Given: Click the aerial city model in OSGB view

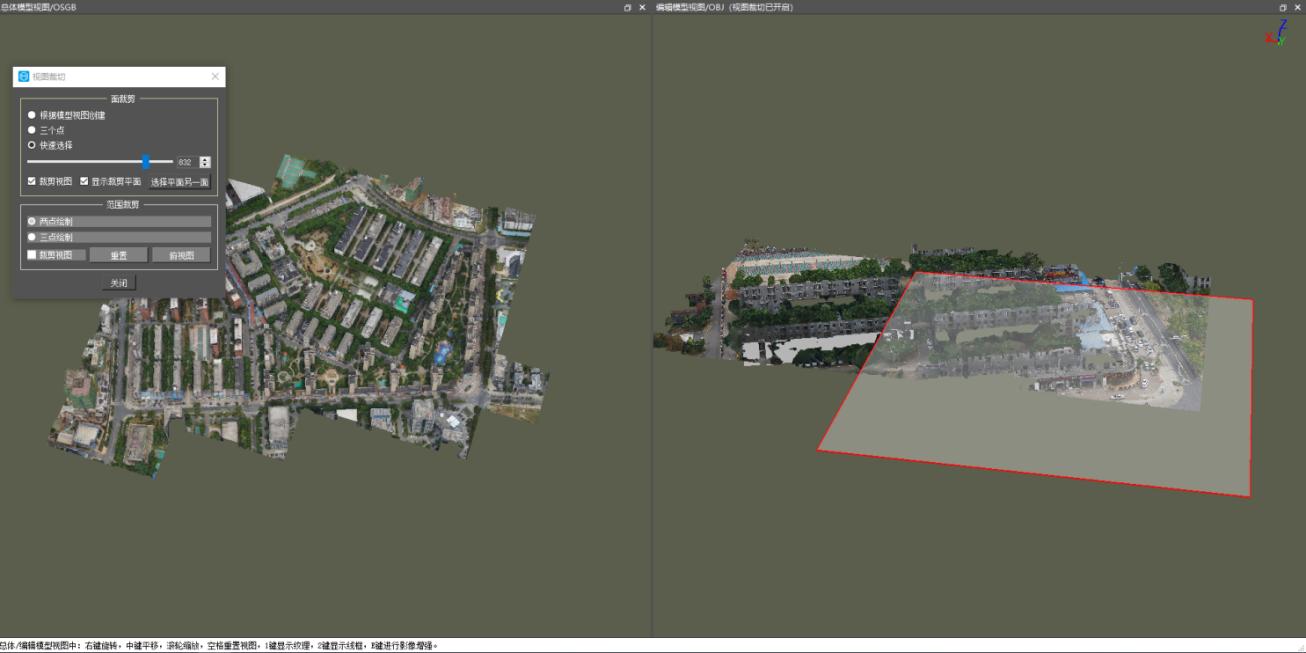Looking at the screenshot, I should coord(300,315).
